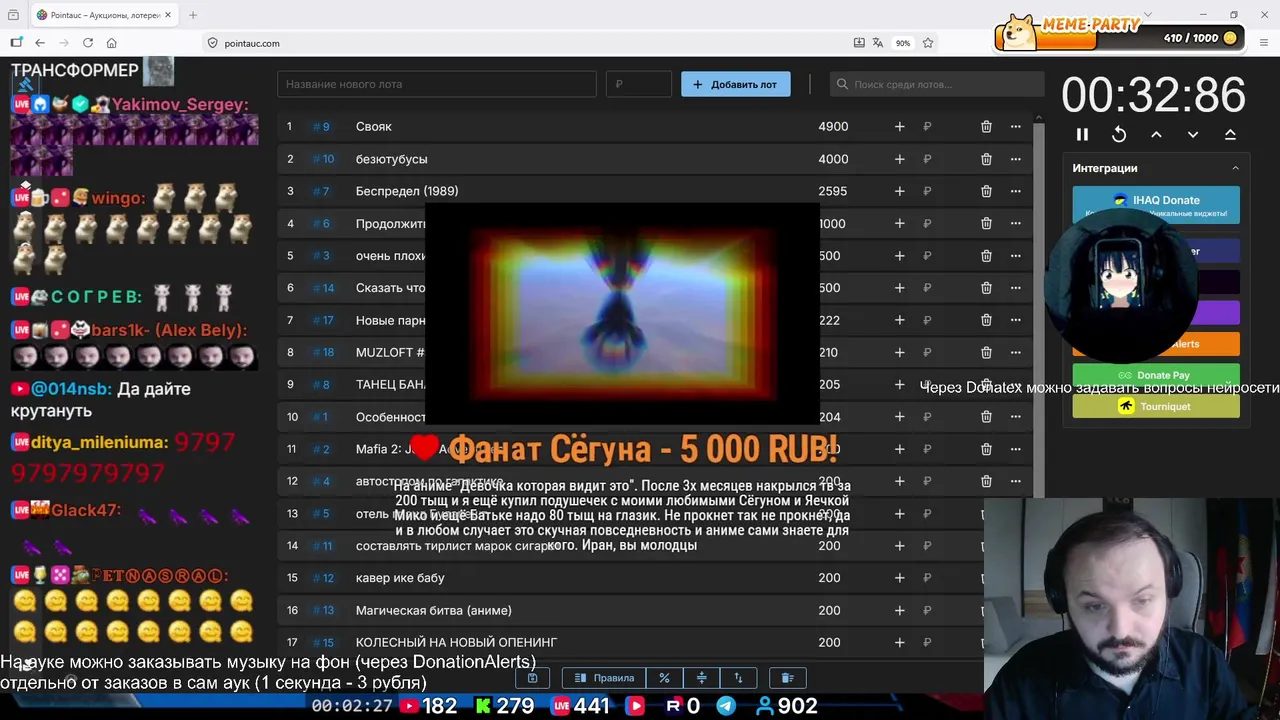Toggle the compact rows spacing button
The image size is (1280, 720).
[701, 678]
